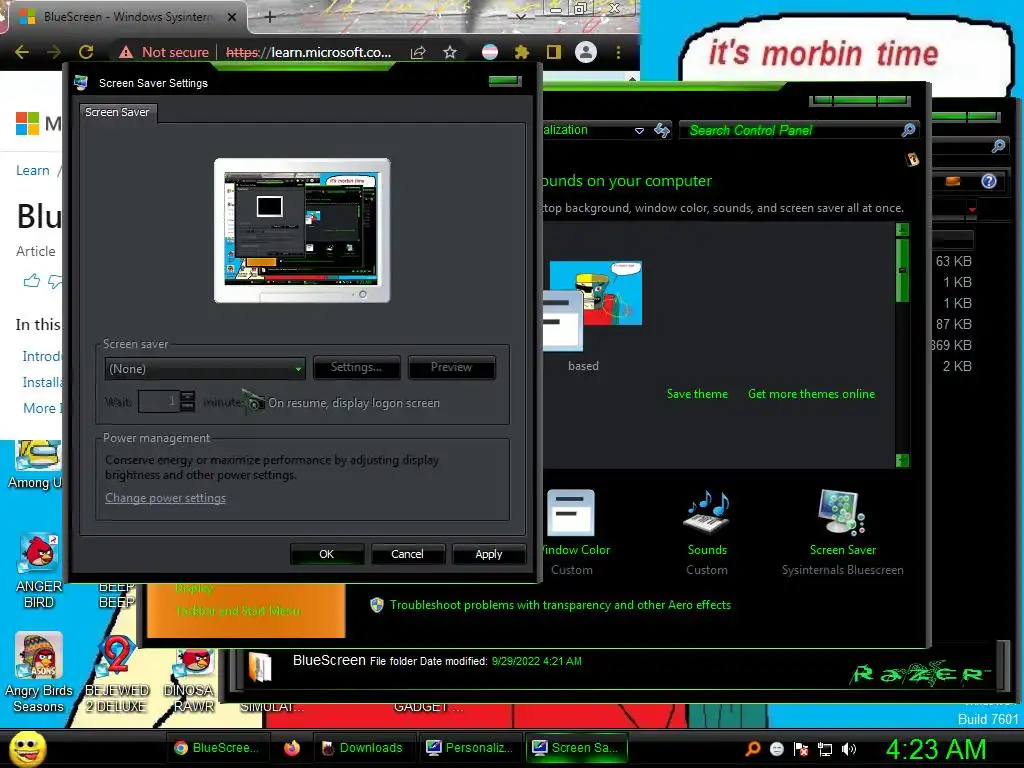This screenshot has height=768, width=1024.
Task: Click the Taskbar and Start Menu link
Action: (x=238, y=611)
